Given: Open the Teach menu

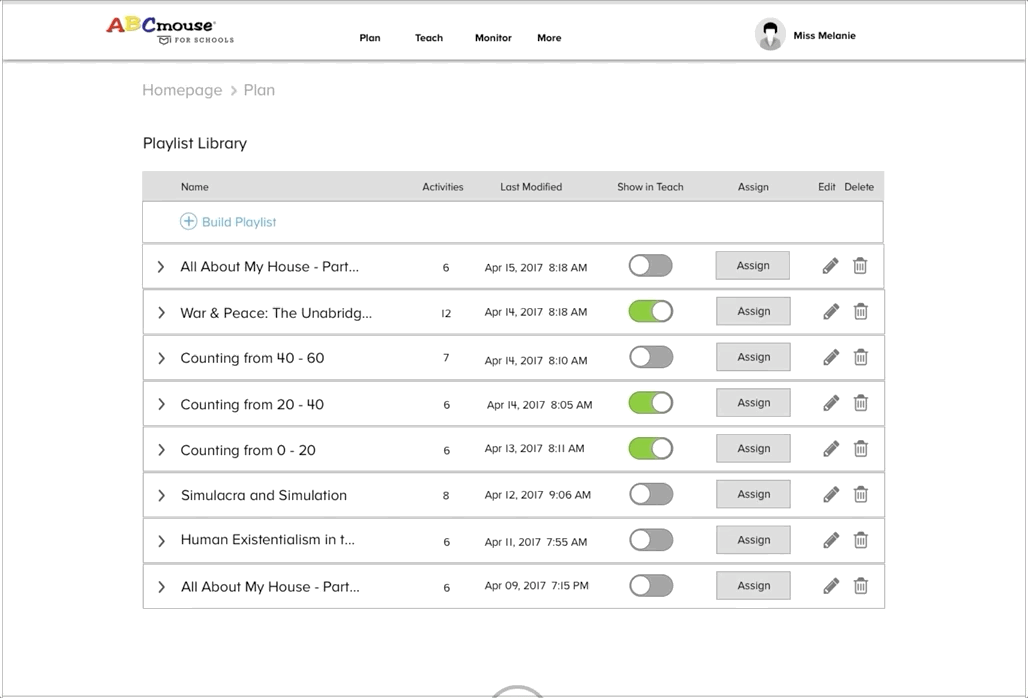Looking at the screenshot, I should (x=429, y=38).
